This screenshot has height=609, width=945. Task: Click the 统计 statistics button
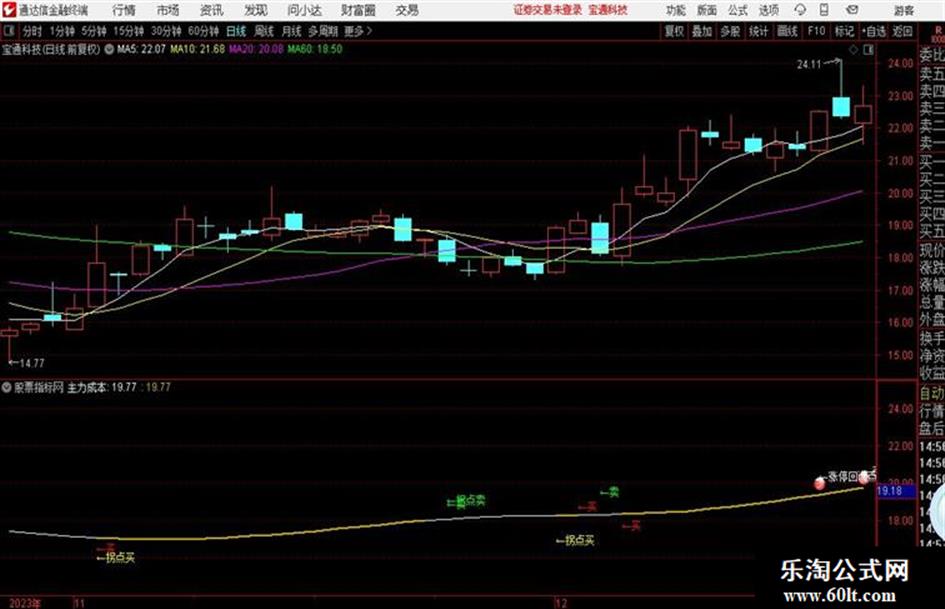point(758,31)
